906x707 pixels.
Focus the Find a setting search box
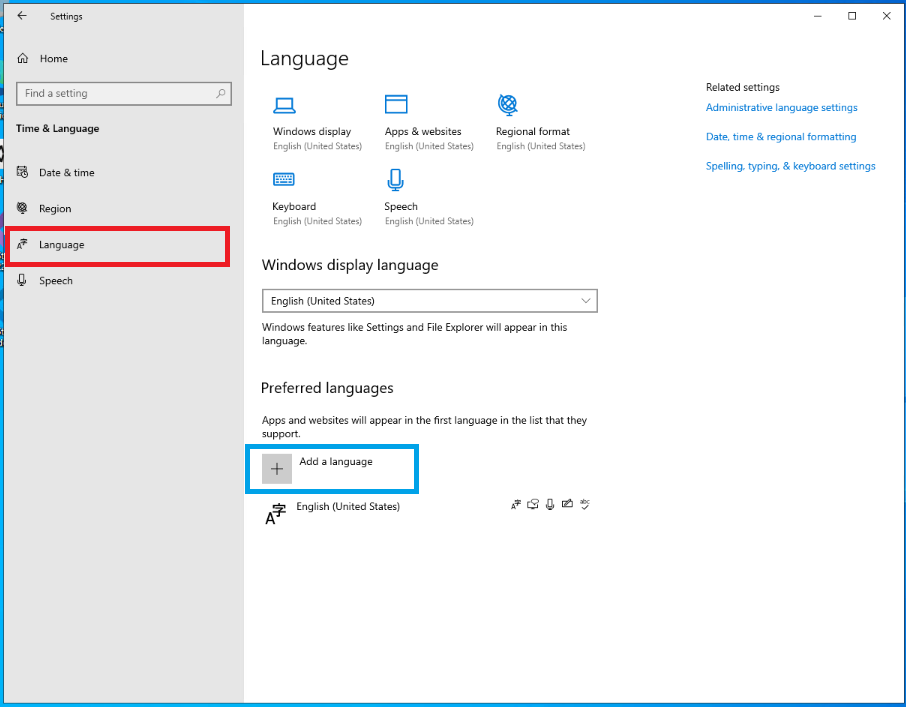(x=124, y=94)
